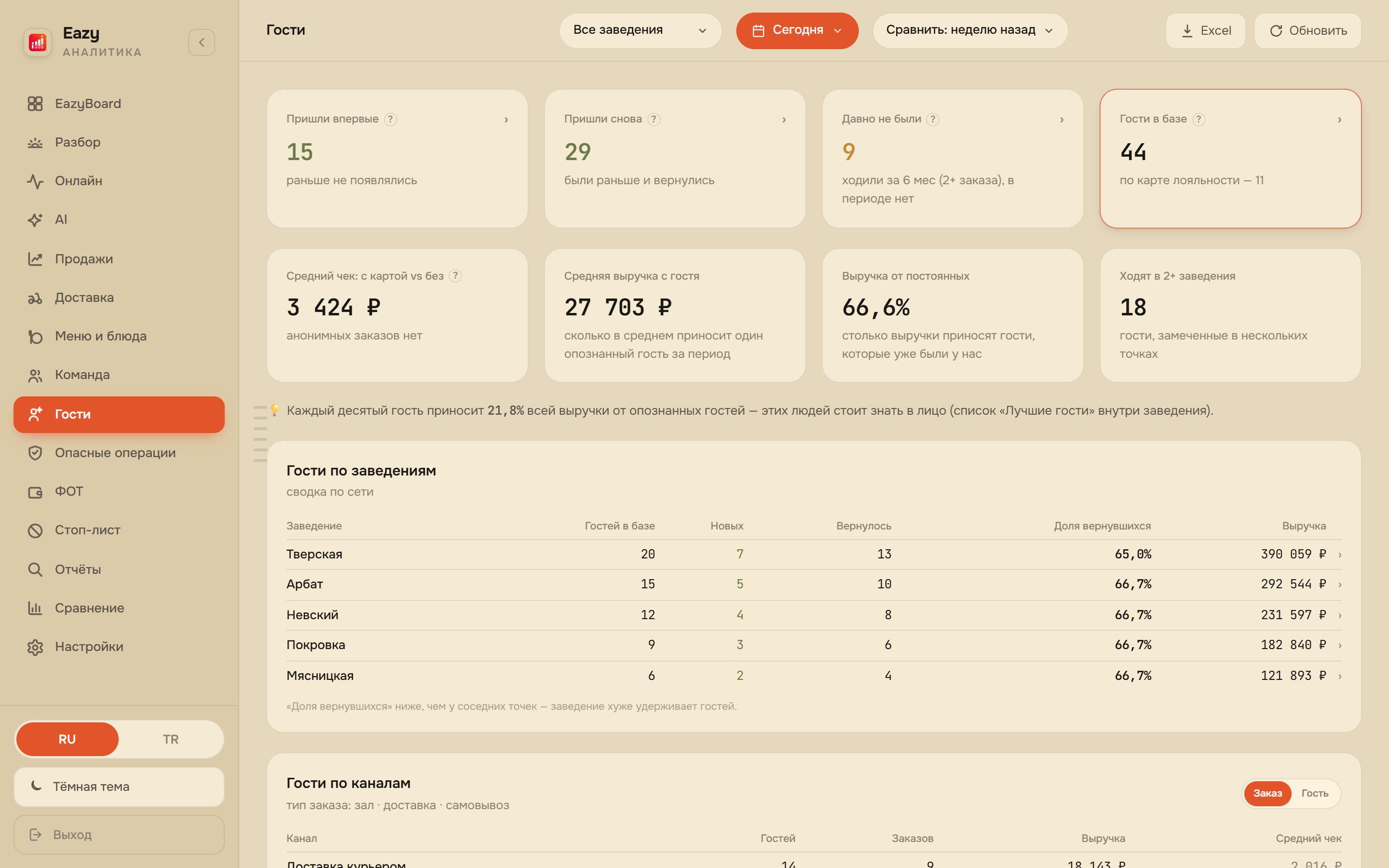This screenshot has width=1389, height=868.
Task: Click the Разбор sunrise icon
Action: [35, 142]
